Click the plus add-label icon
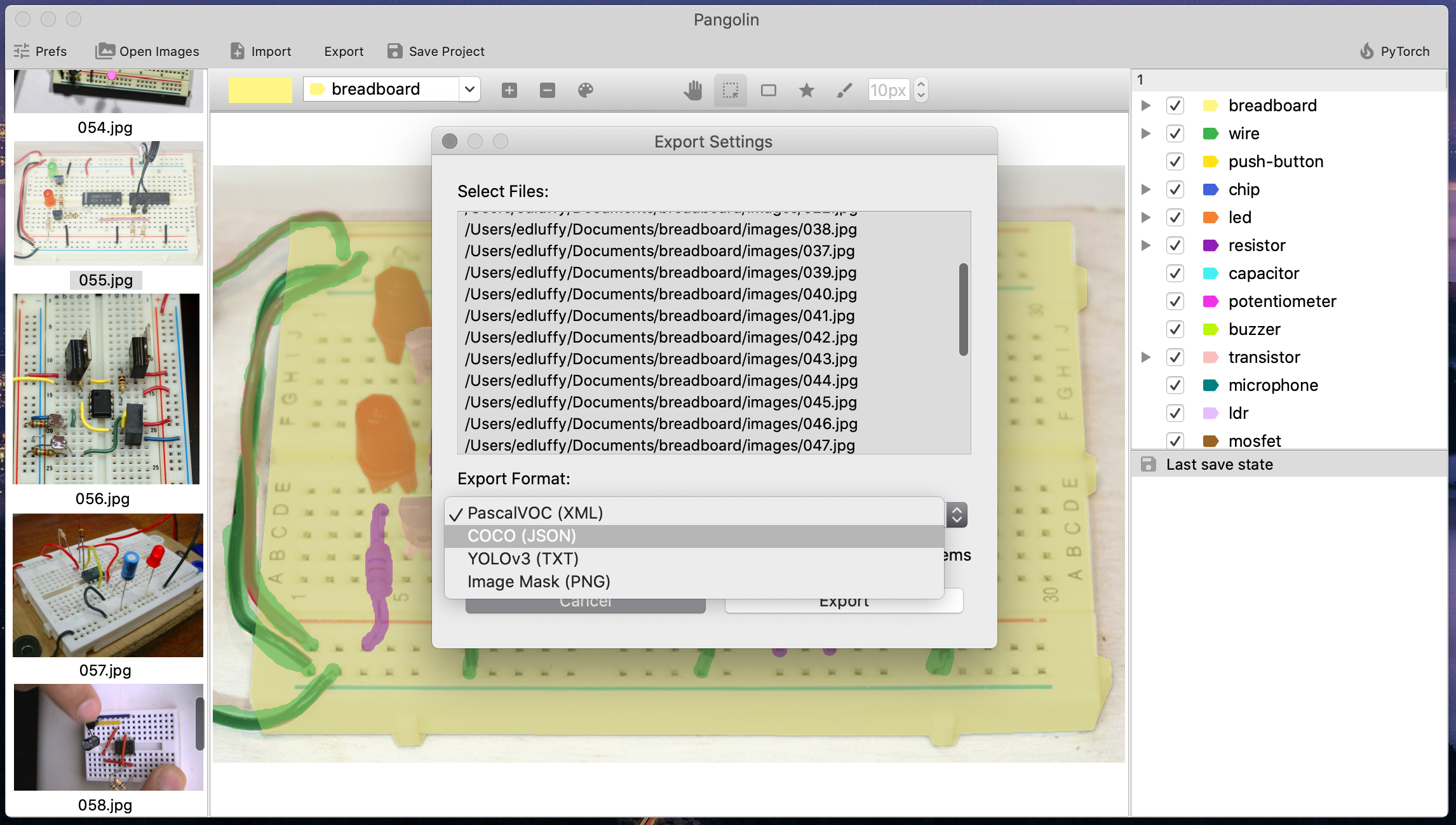Screen dimensions: 1456x825 point(509,90)
